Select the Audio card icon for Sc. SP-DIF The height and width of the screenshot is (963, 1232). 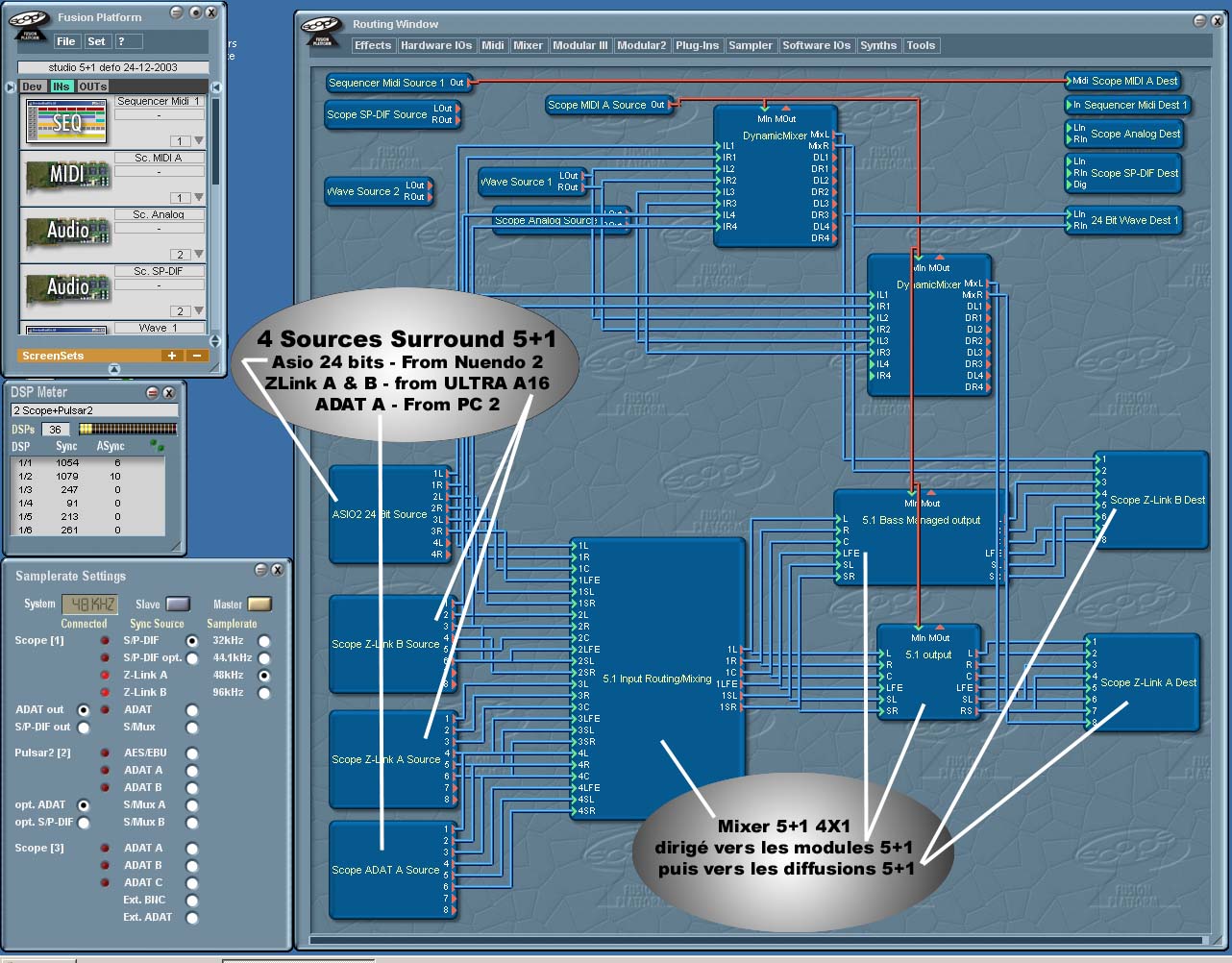point(66,286)
